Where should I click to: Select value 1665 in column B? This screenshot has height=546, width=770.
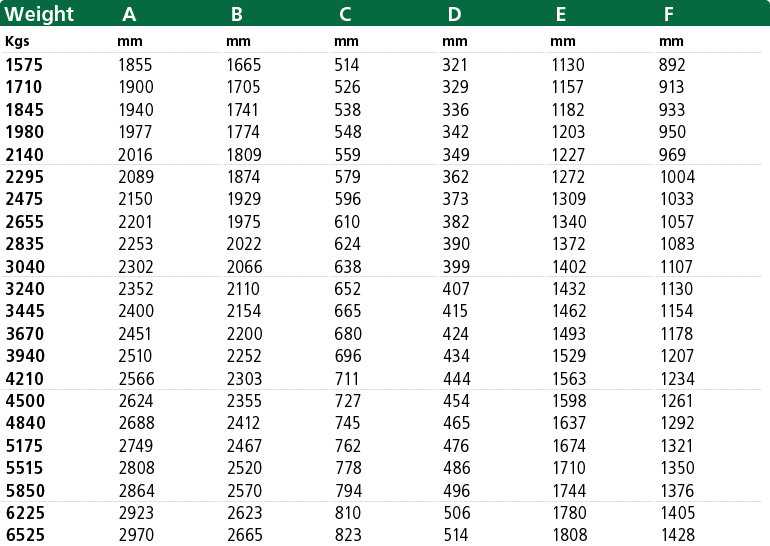(244, 65)
